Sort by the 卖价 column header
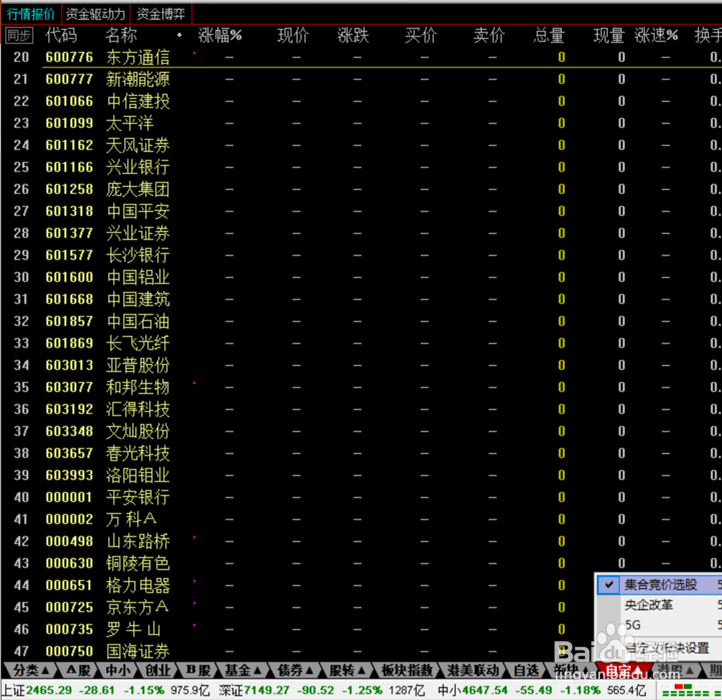Viewport: 722px width, 700px height. [489, 35]
